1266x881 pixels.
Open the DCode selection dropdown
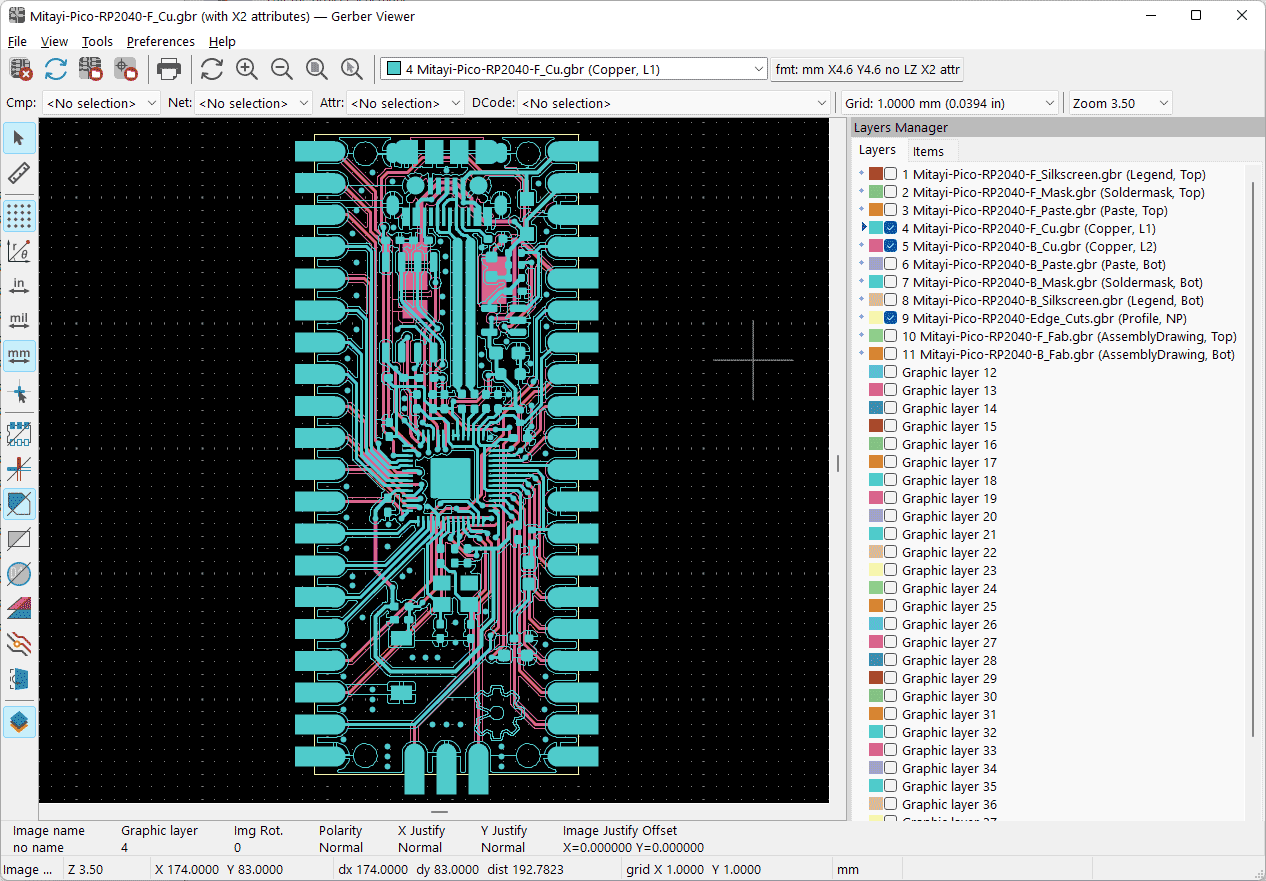[x=673, y=103]
